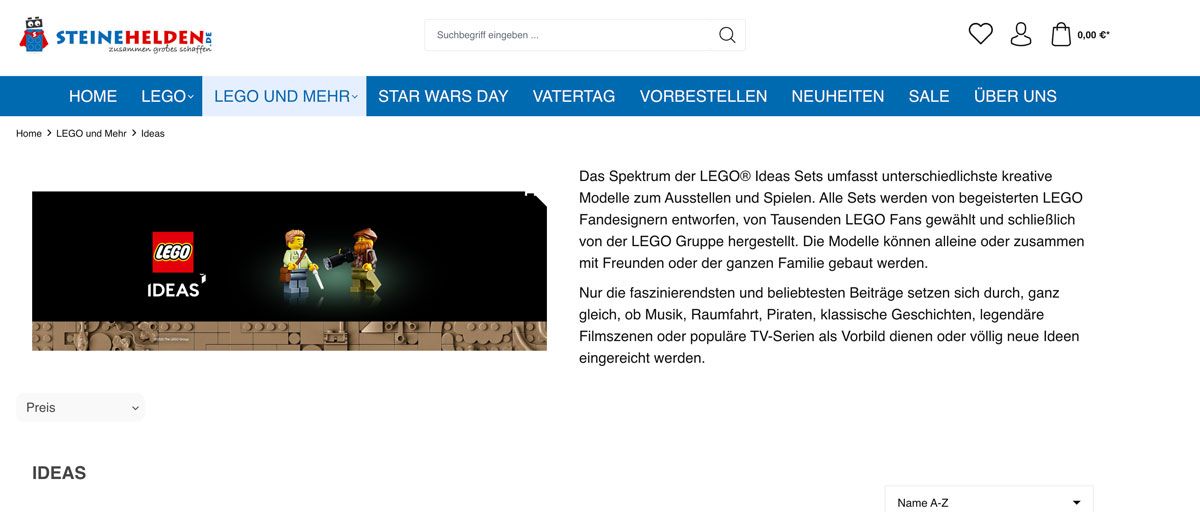Viewport: 1200px width, 512px height.
Task: Click the Steinehelden logo
Action: coord(115,35)
